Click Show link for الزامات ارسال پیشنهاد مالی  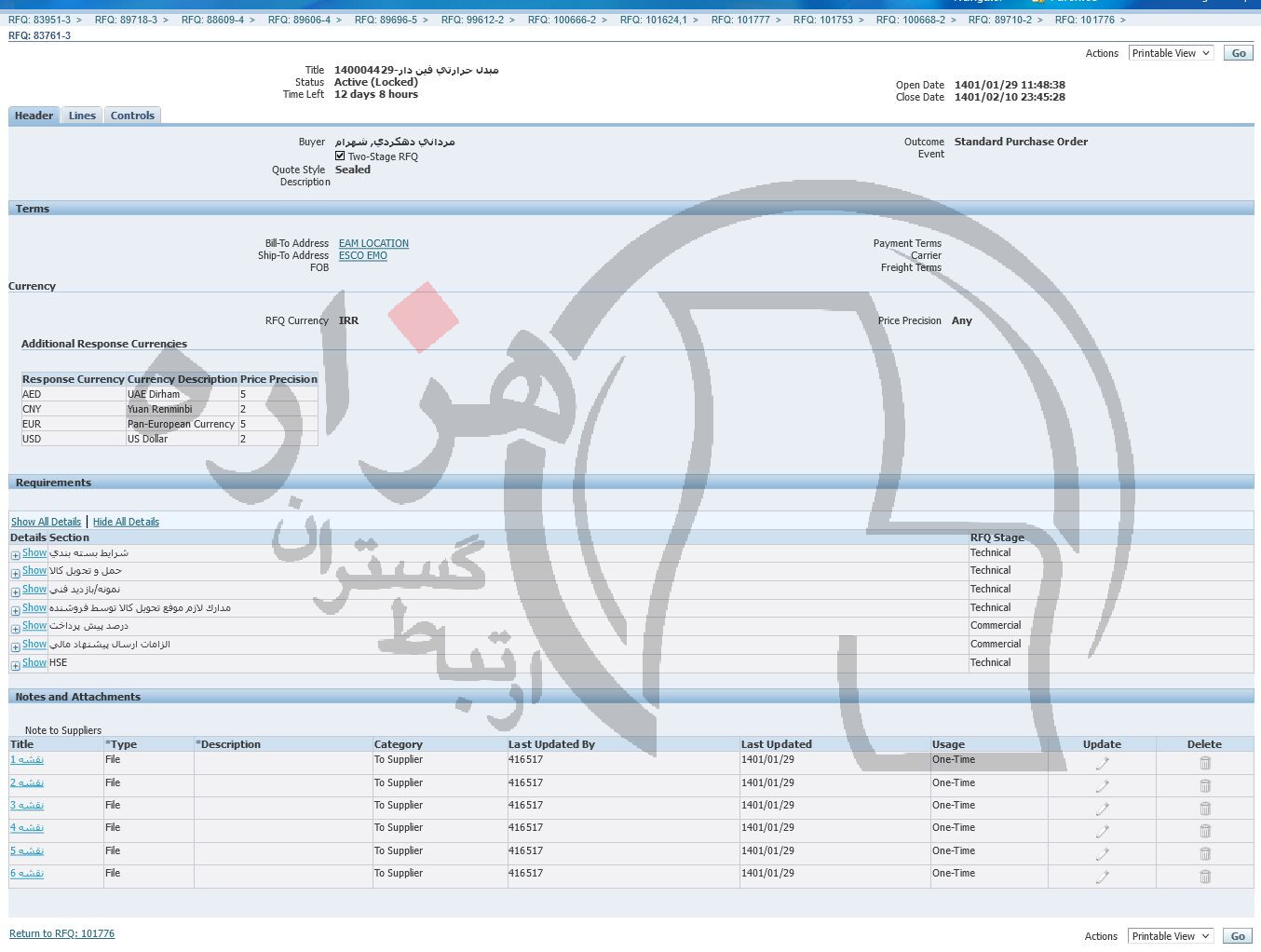coord(34,644)
